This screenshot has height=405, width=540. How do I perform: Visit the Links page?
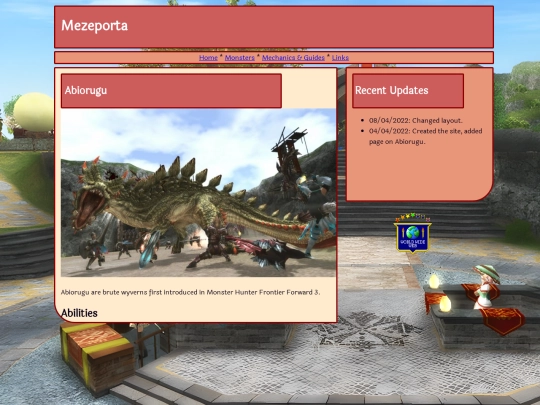(340, 58)
